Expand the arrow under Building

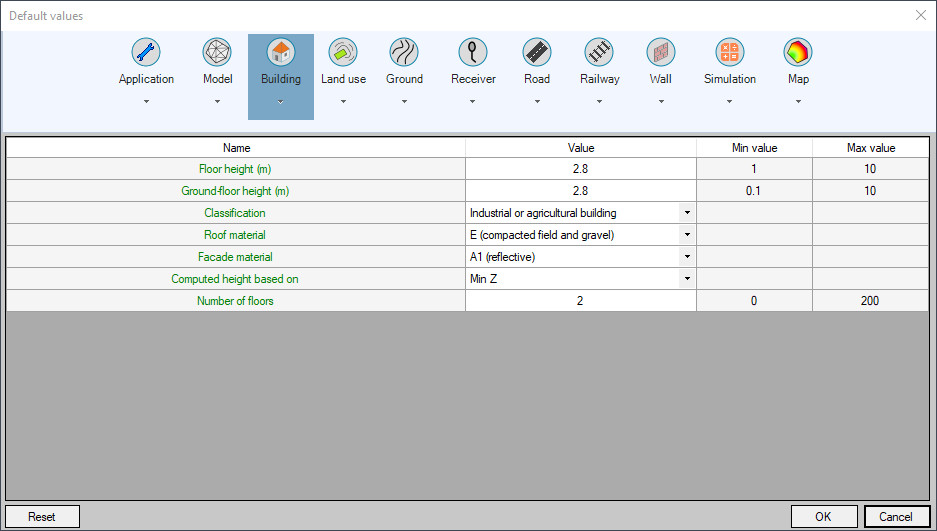pyautogui.click(x=281, y=102)
